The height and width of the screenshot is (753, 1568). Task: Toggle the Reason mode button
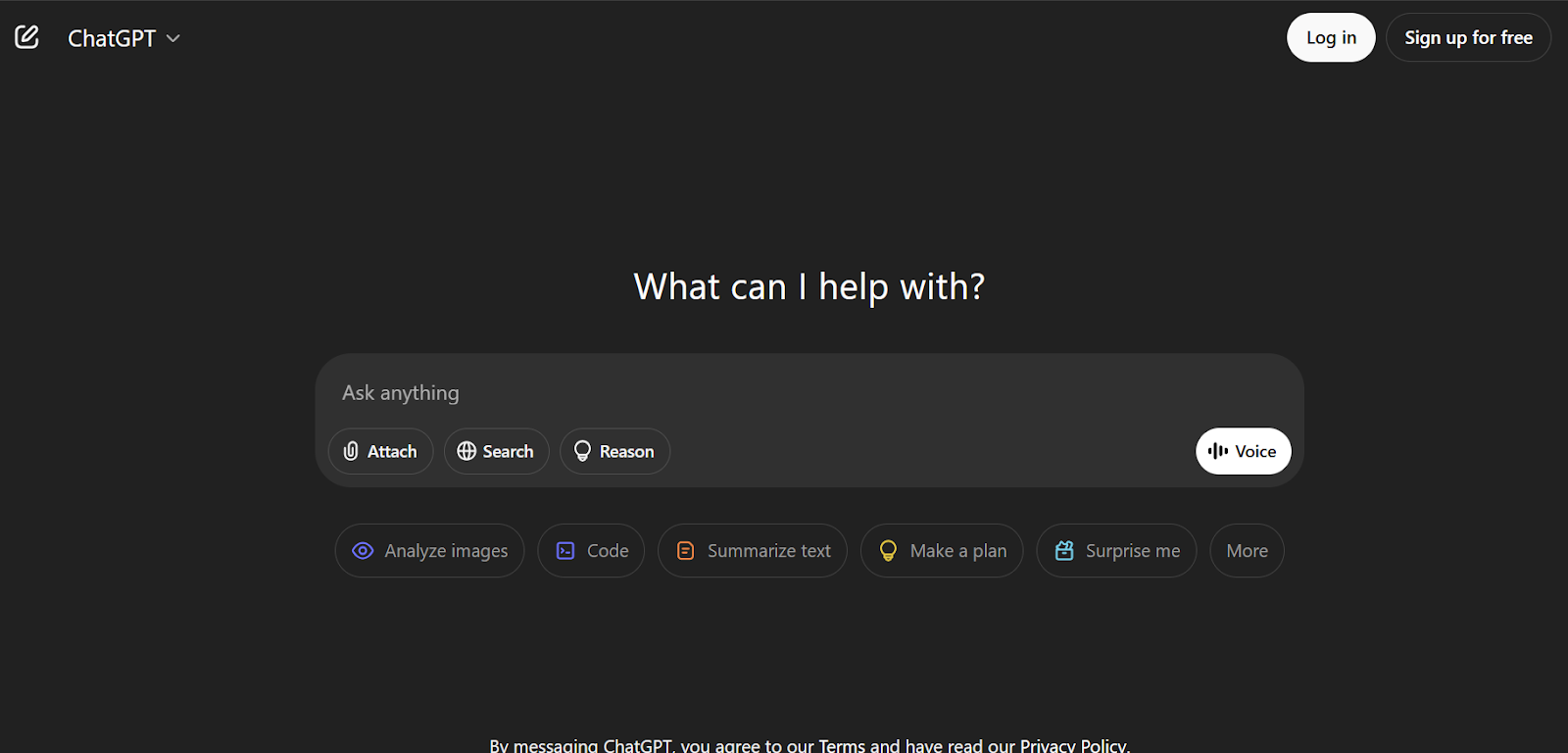tap(614, 451)
